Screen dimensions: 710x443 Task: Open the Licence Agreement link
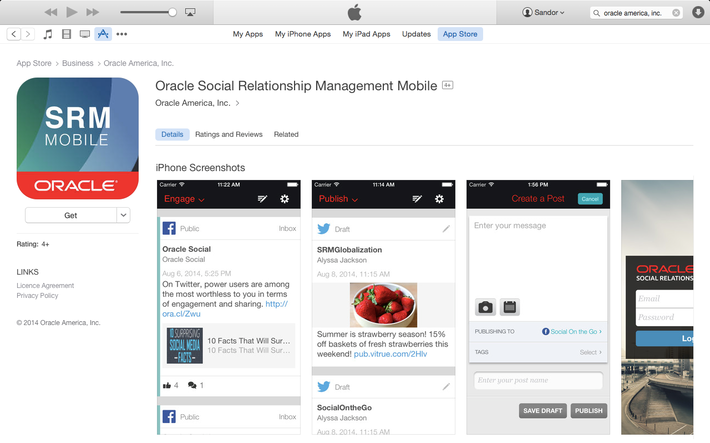[45, 285]
